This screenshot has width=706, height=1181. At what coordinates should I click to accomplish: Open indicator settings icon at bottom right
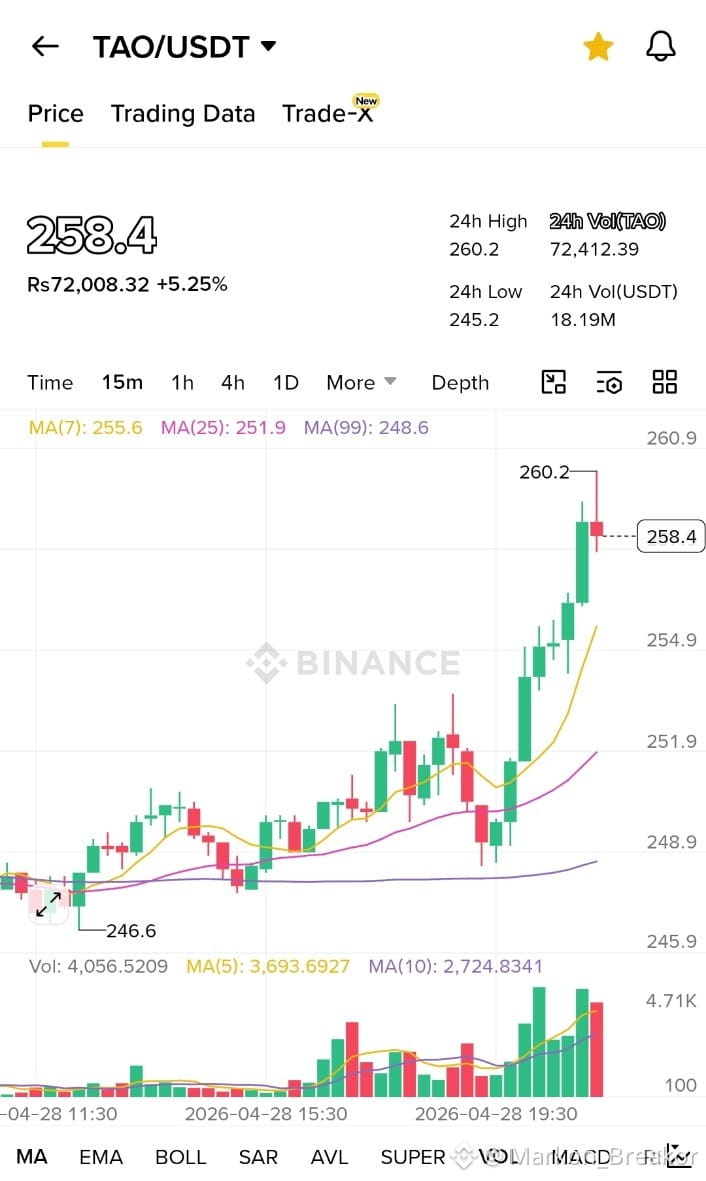pyautogui.click(x=678, y=1156)
